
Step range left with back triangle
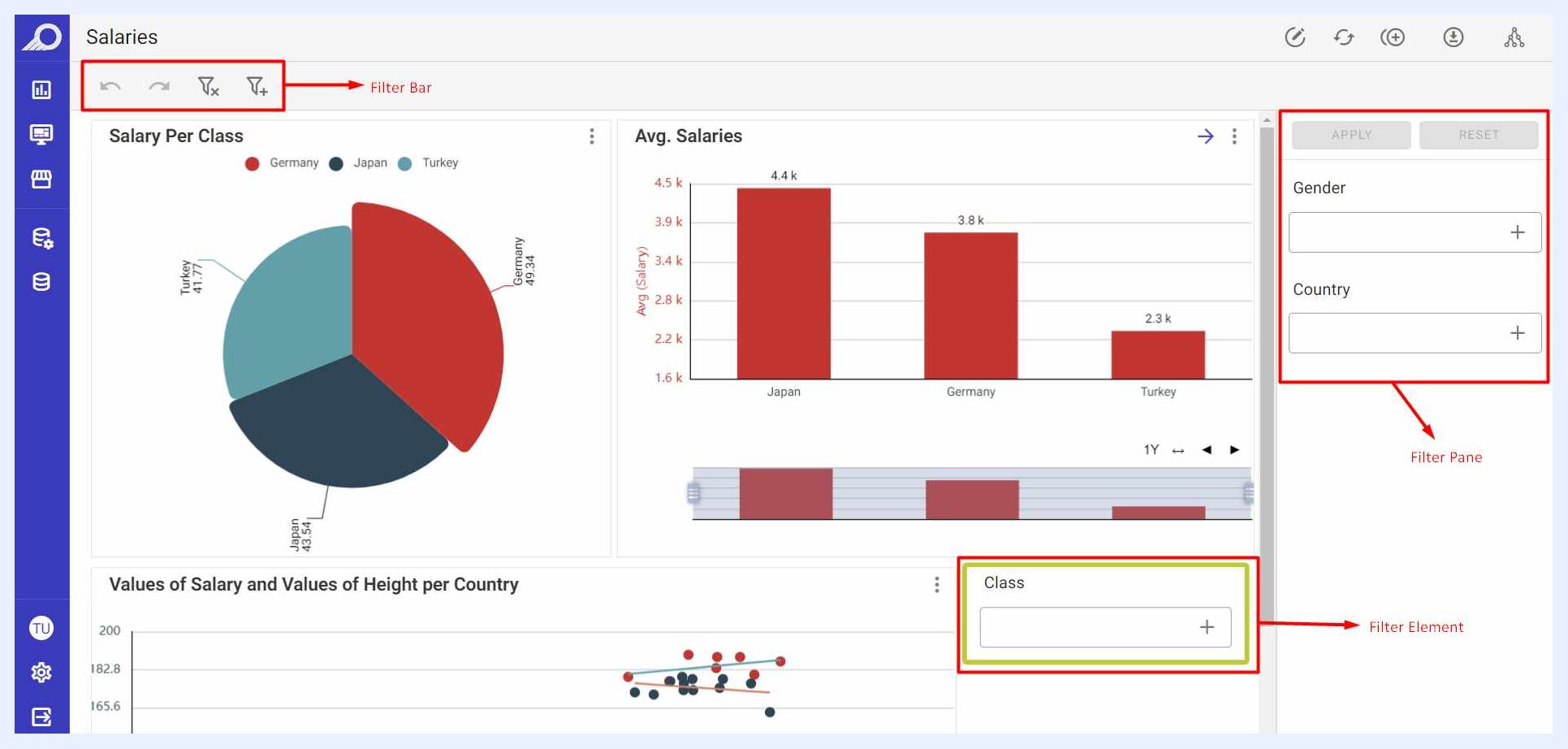click(1207, 450)
